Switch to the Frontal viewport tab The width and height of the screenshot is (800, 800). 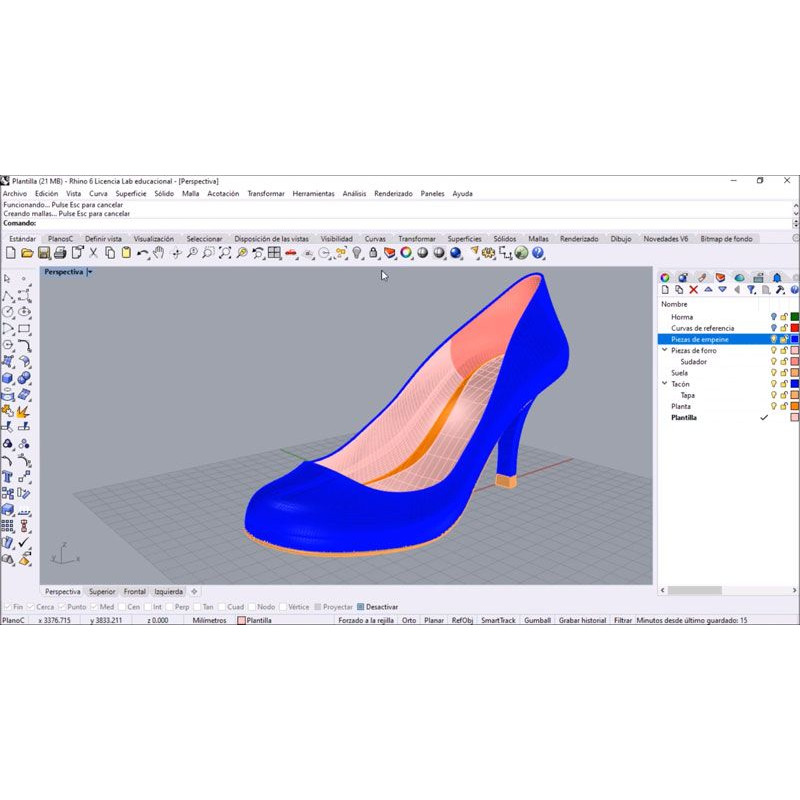[134, 592]
